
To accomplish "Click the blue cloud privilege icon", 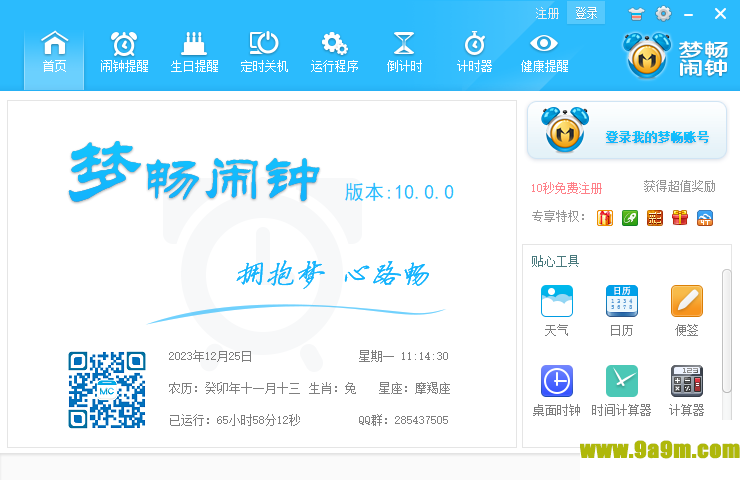I will (705, 218).
